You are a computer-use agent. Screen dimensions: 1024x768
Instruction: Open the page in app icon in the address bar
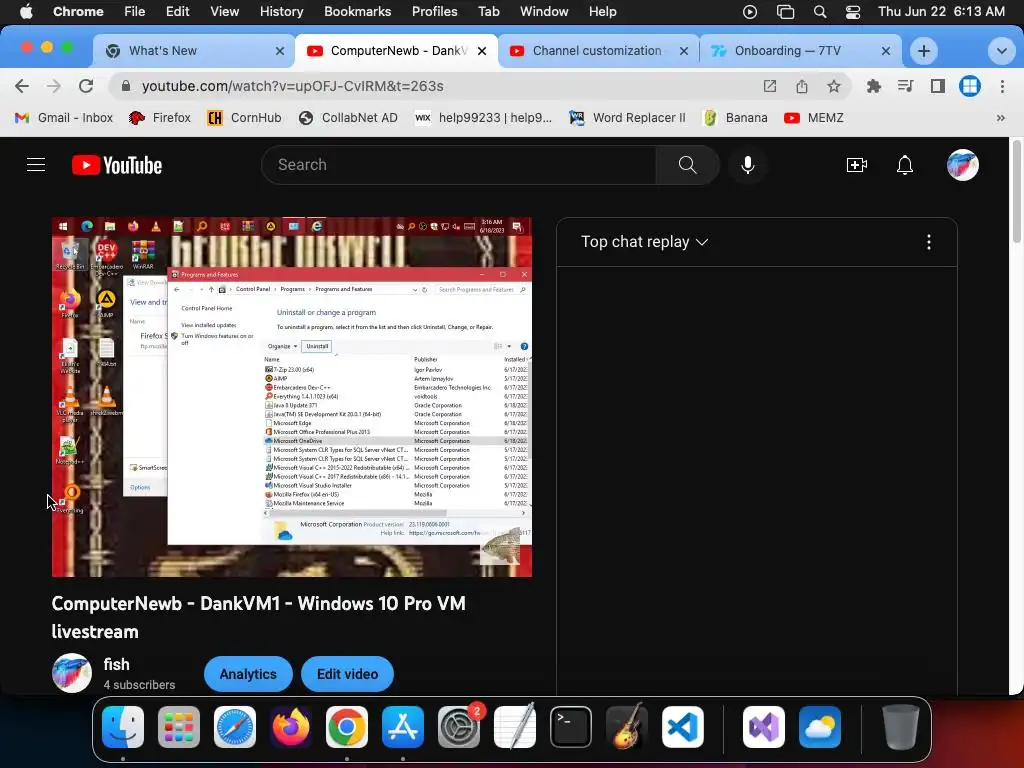(770, 86)
